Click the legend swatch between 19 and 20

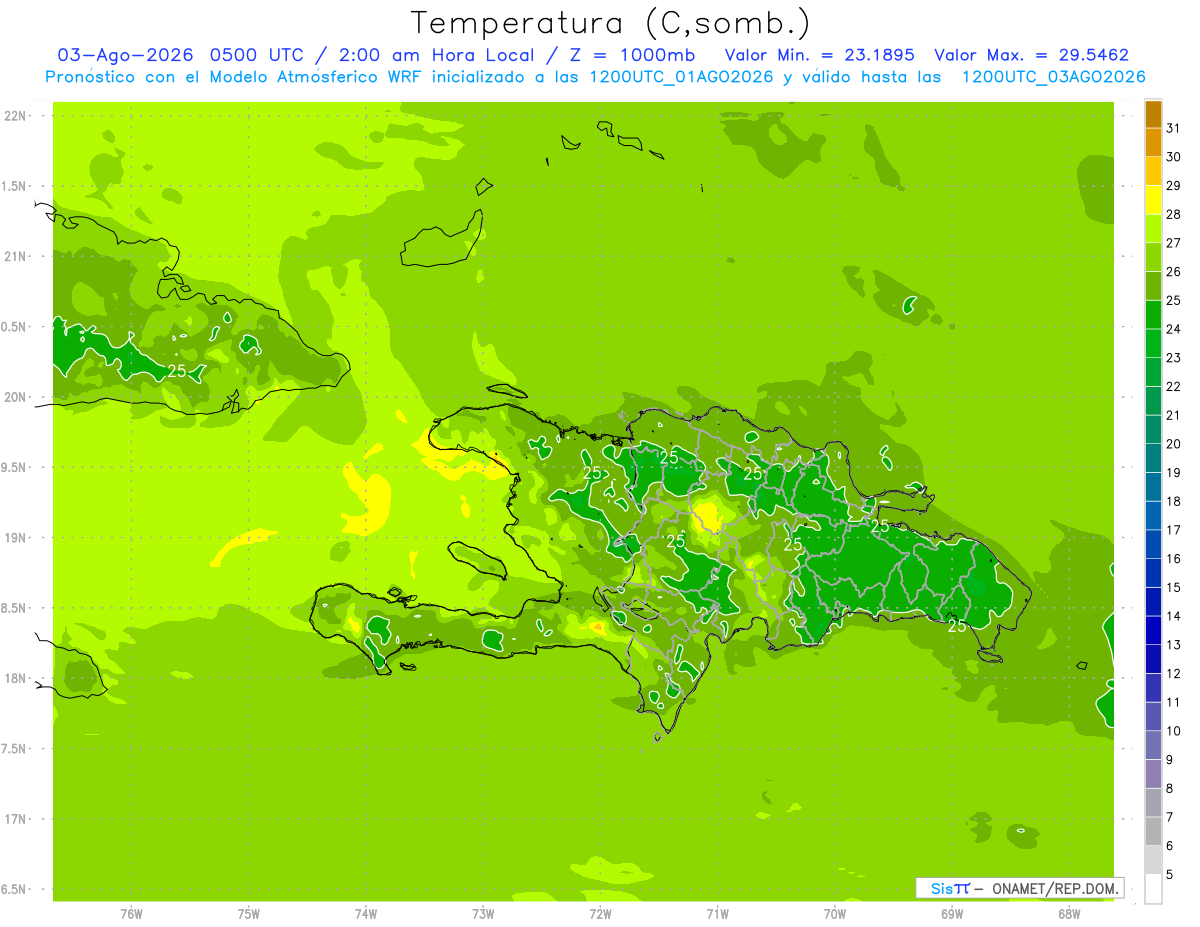[1153, 458]
